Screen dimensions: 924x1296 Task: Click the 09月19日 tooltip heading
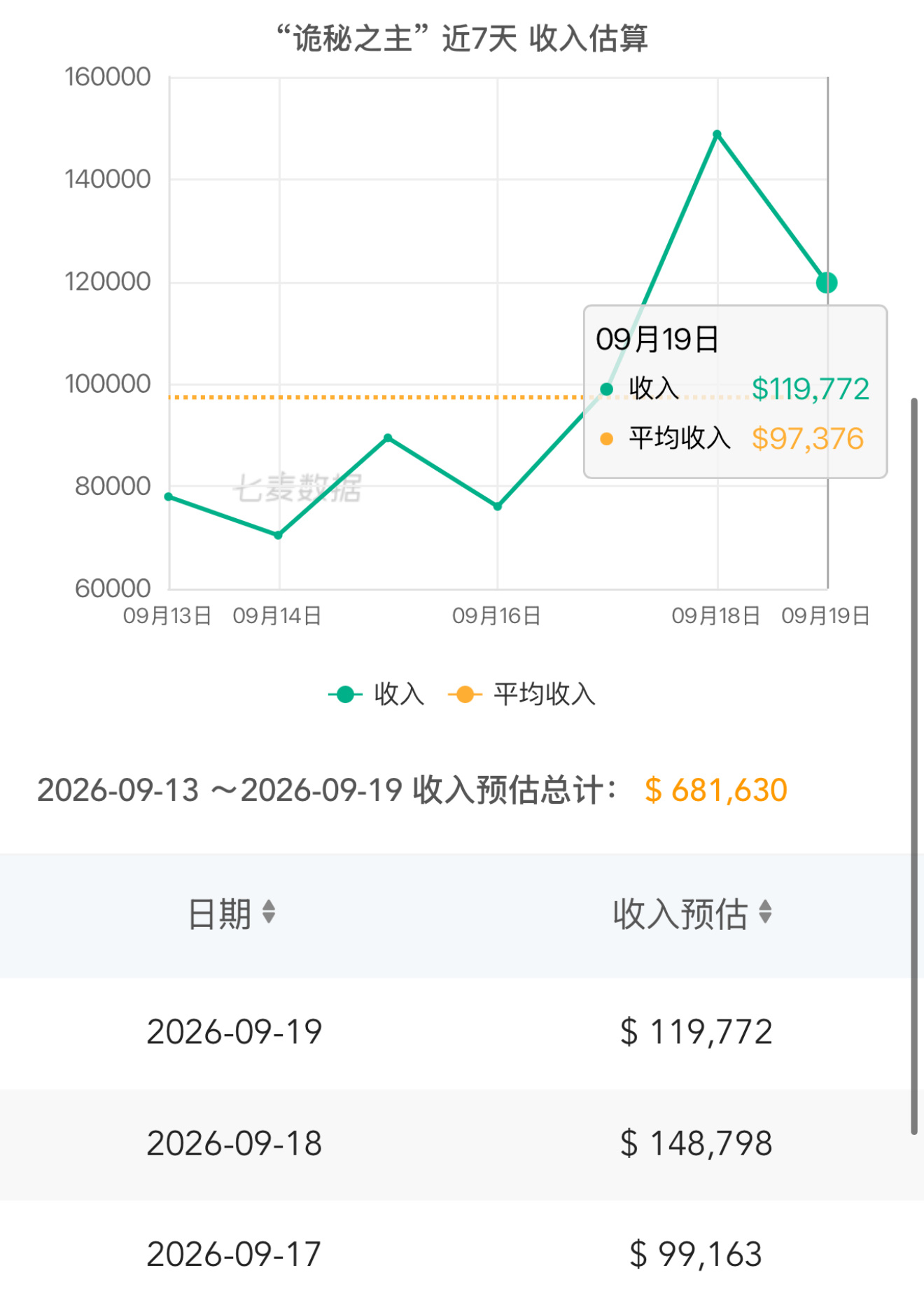coord(657,340)
